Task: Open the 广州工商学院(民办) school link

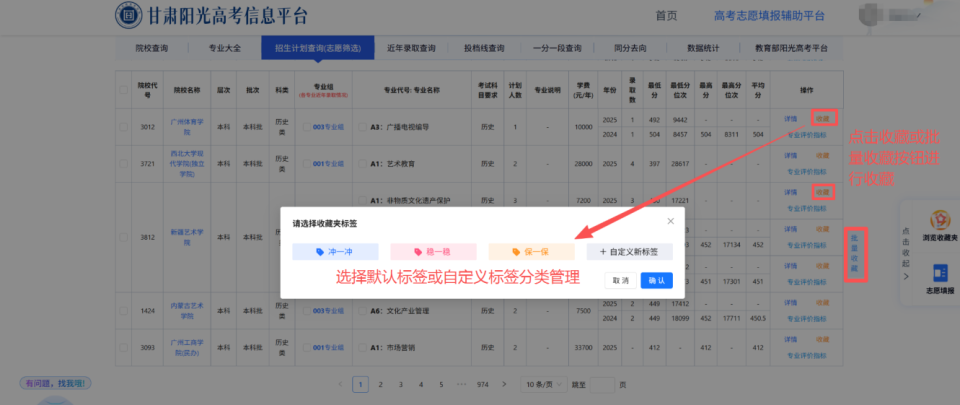Action: point(187,347)
